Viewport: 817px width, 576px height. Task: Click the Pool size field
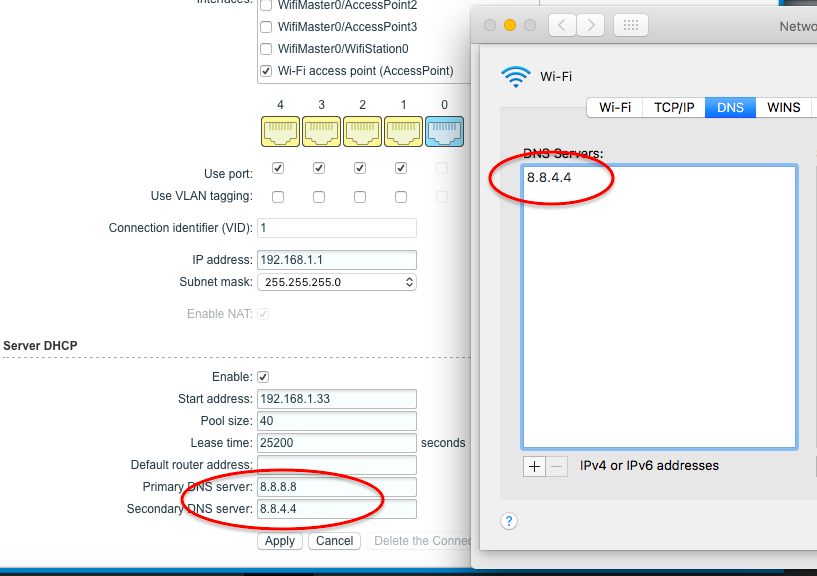(337, 421)
